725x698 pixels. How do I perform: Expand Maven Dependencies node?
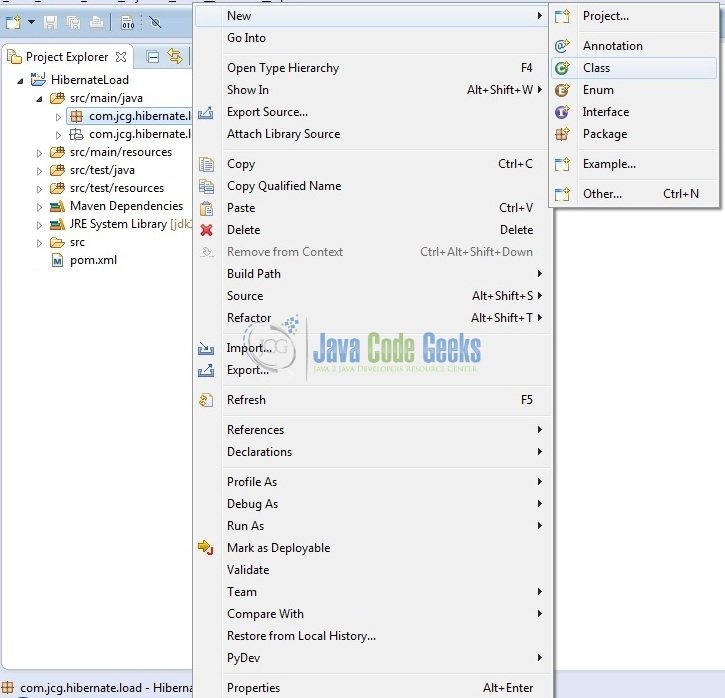39,207
